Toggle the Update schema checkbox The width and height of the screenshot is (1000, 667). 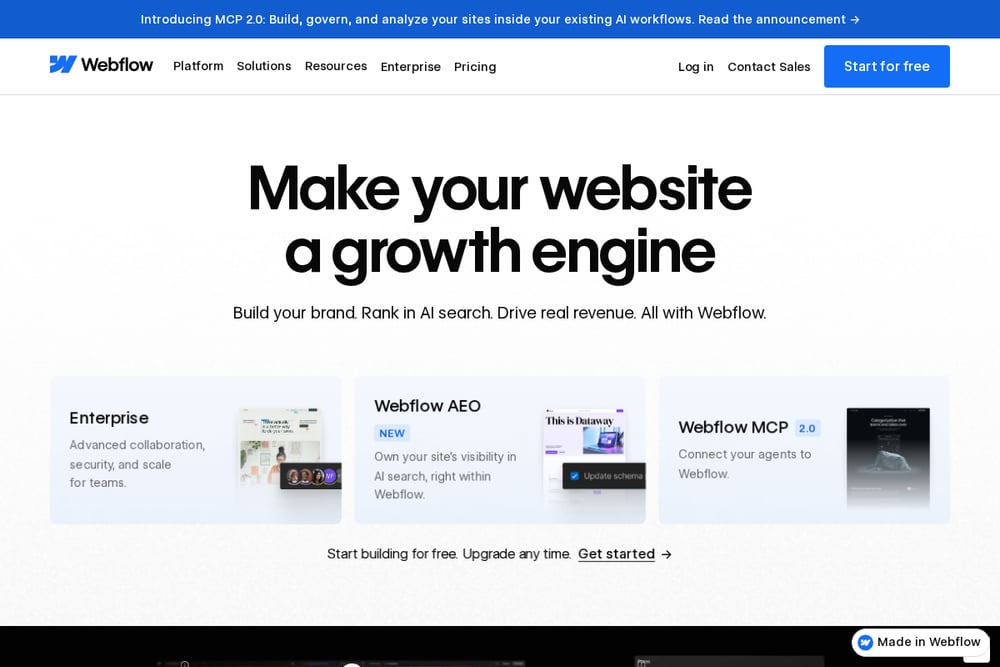click(x=575, y=476)
